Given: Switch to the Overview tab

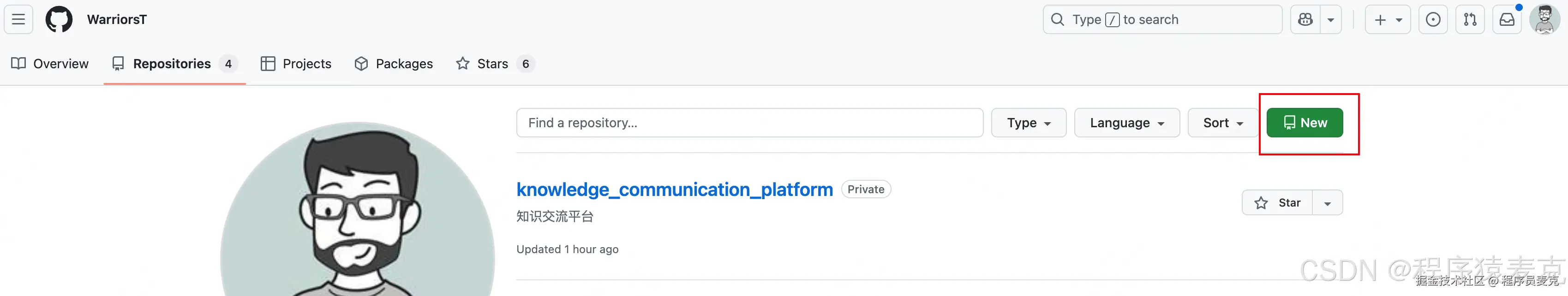Looking at the screenshot, I should [50, 64].
